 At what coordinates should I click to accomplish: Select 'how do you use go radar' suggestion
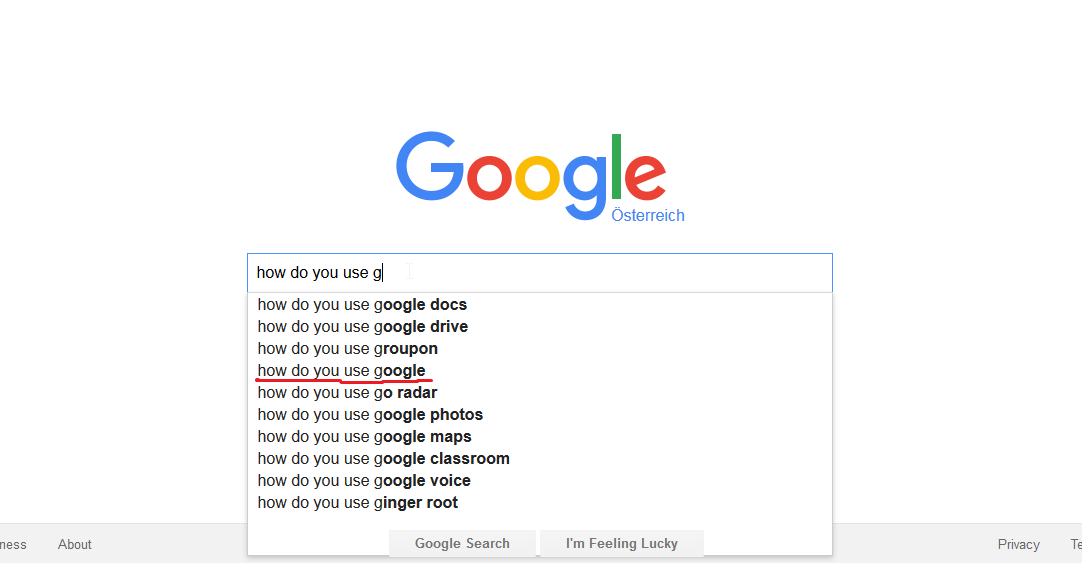tap(540, 393)
